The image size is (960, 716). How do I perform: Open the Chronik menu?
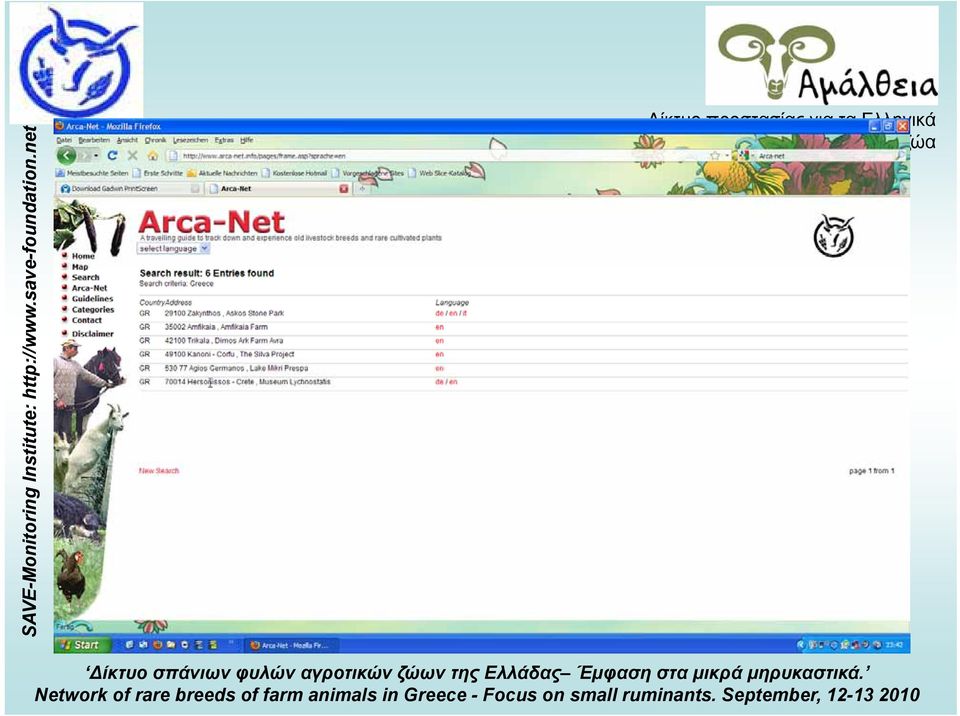click(156, 140)
